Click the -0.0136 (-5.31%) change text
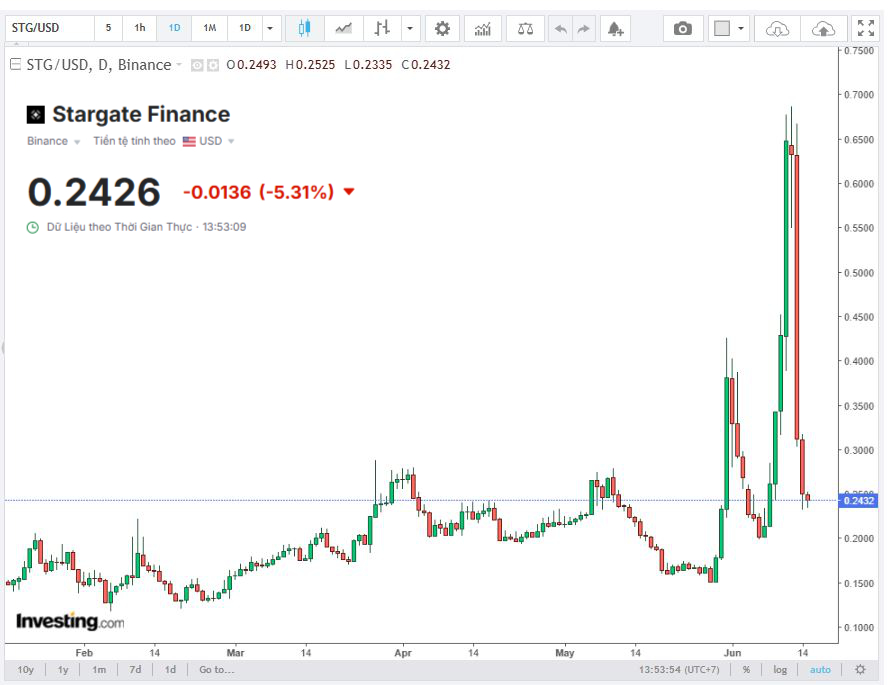This screenshot has height=685, width=888. point(259,192)
